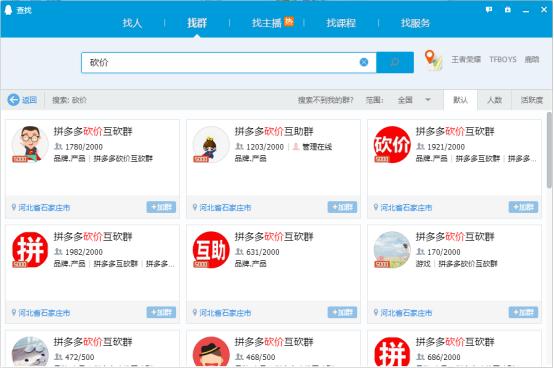This screenshot has width=554, height=369.
Task: Open the 找服务 tab
Action: pyautogui.click(x=416, y=23)
